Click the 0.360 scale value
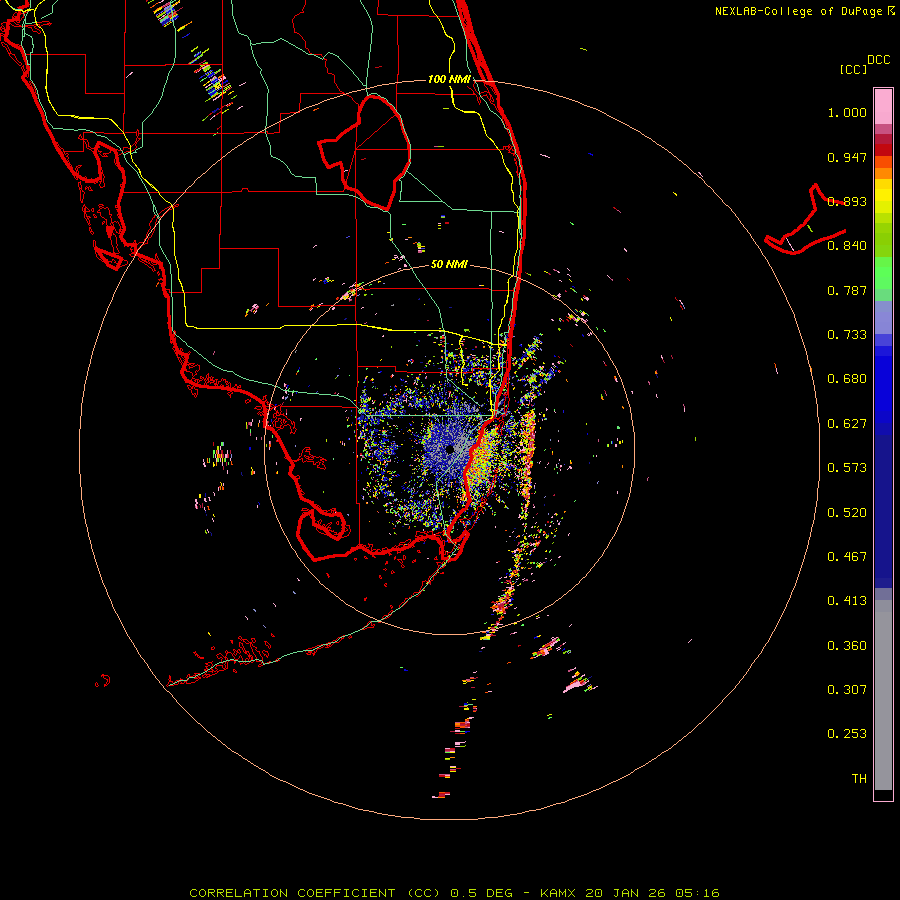The width and height of the screenshot is (900, 900). (847, 646)
